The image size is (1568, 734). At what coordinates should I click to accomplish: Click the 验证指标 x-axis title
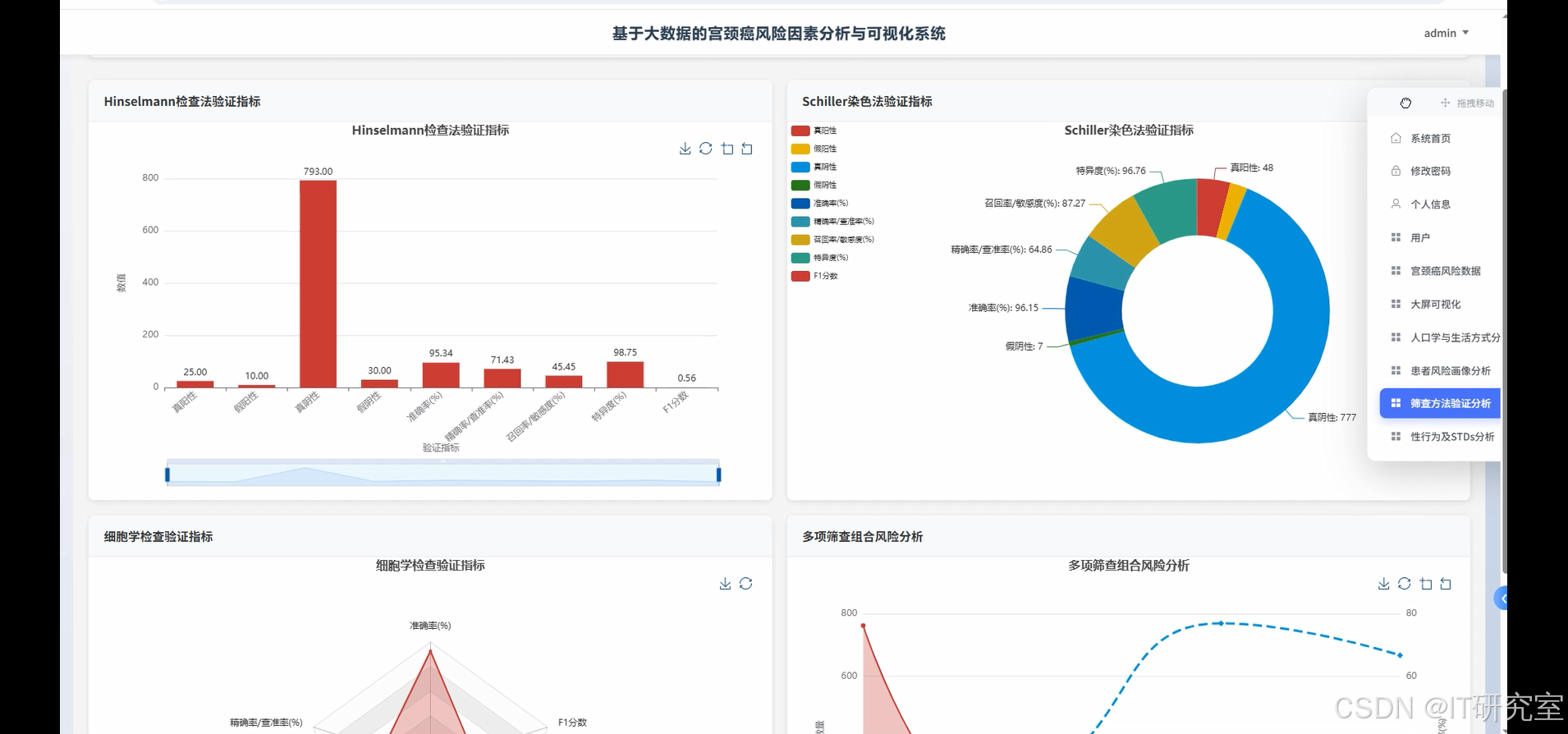(x=441, y=447)
